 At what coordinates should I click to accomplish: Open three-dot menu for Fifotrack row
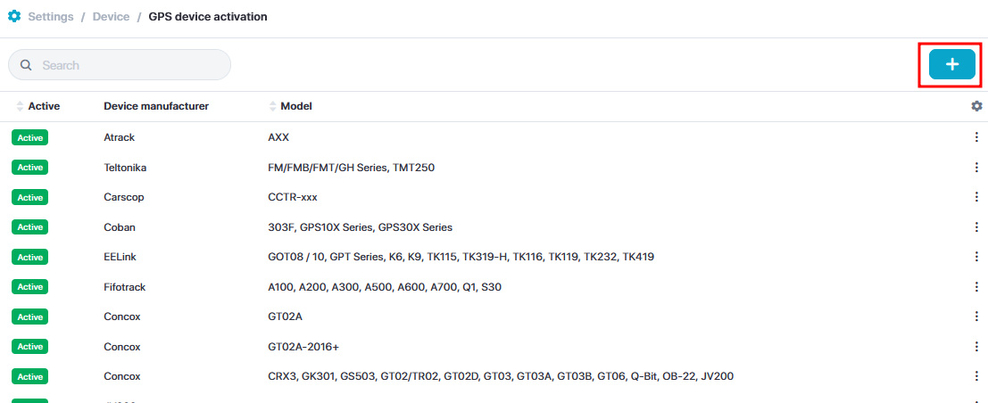pyautogui.click(x=976, y=287)
